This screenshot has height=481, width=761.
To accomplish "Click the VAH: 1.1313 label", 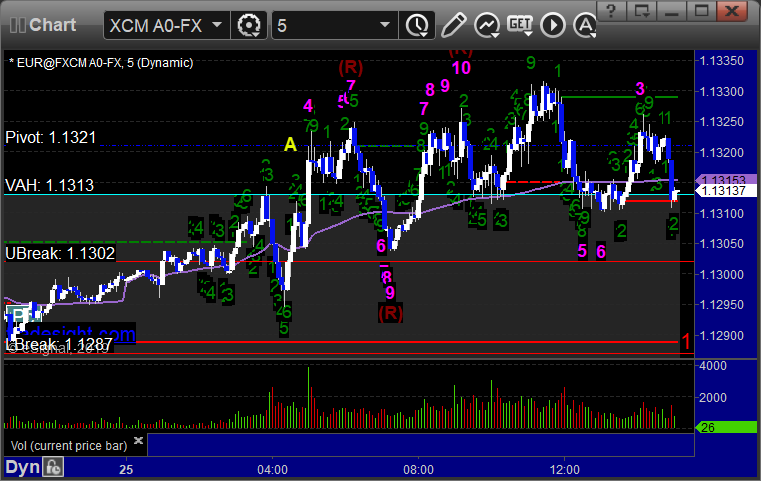I will pos(50,185).
